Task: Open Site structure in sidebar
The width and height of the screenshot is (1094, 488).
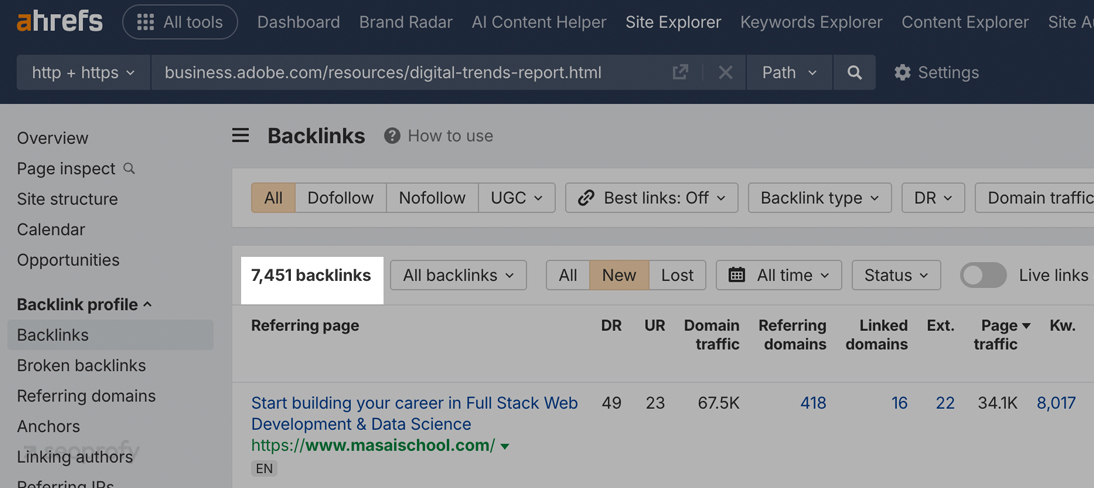Action: coord(68,199)
